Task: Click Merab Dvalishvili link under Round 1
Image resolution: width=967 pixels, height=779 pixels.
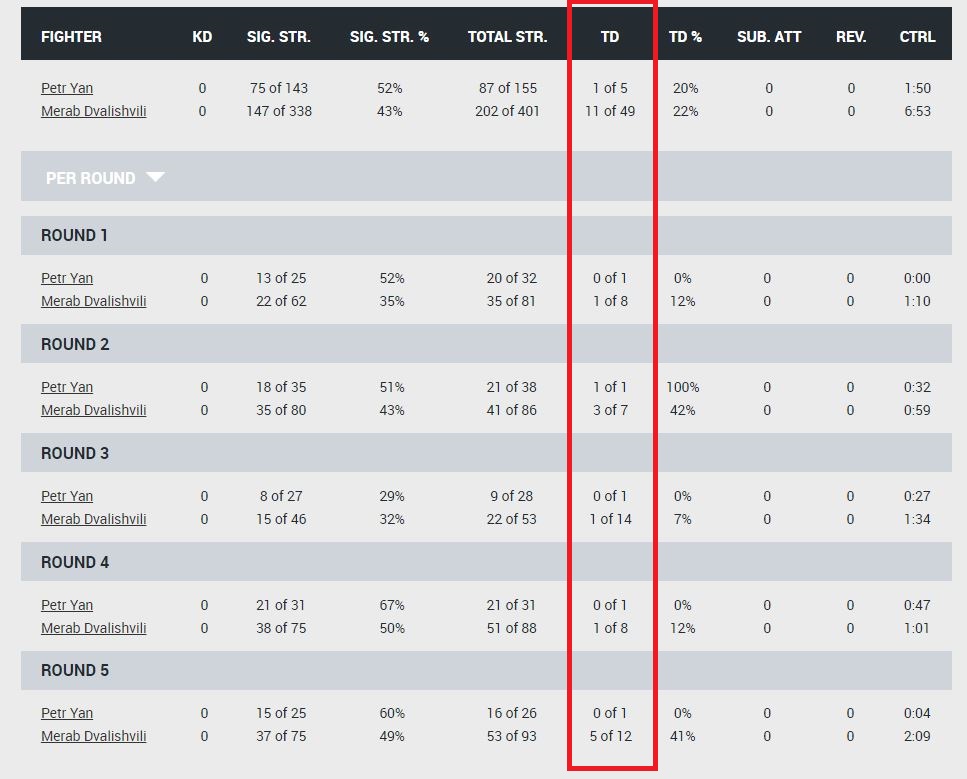Action: click(x=94, y=301)
